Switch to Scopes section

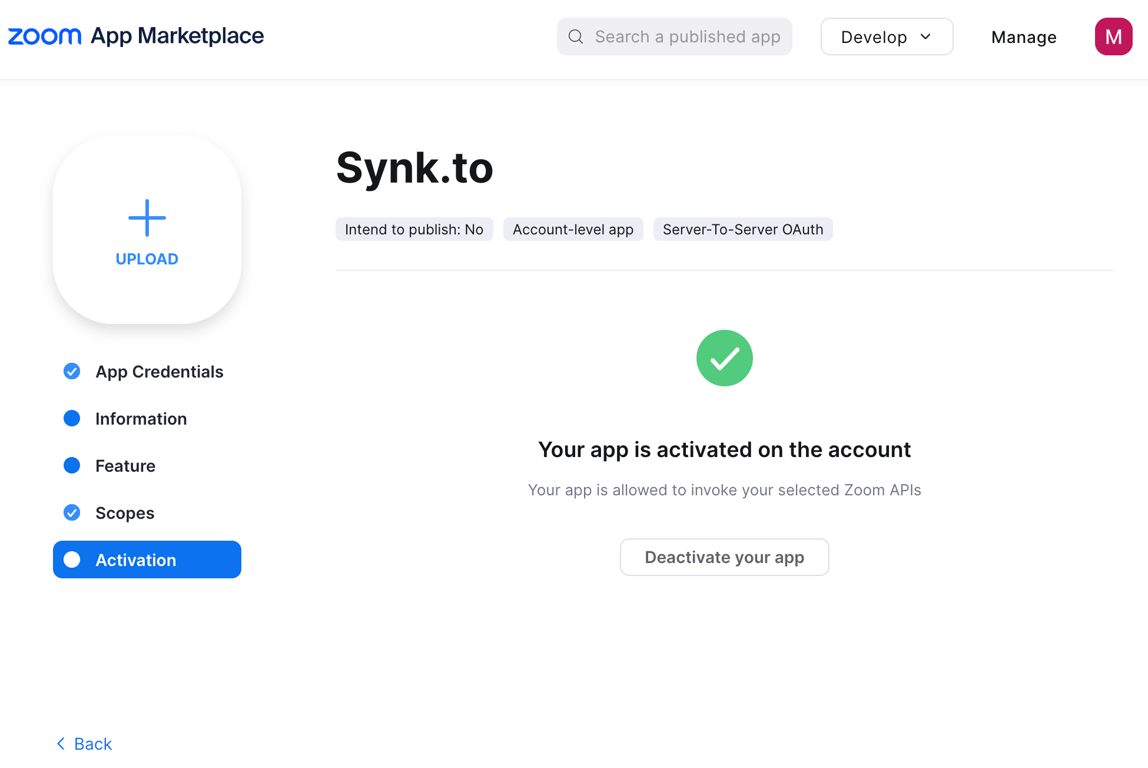(125, 513)
